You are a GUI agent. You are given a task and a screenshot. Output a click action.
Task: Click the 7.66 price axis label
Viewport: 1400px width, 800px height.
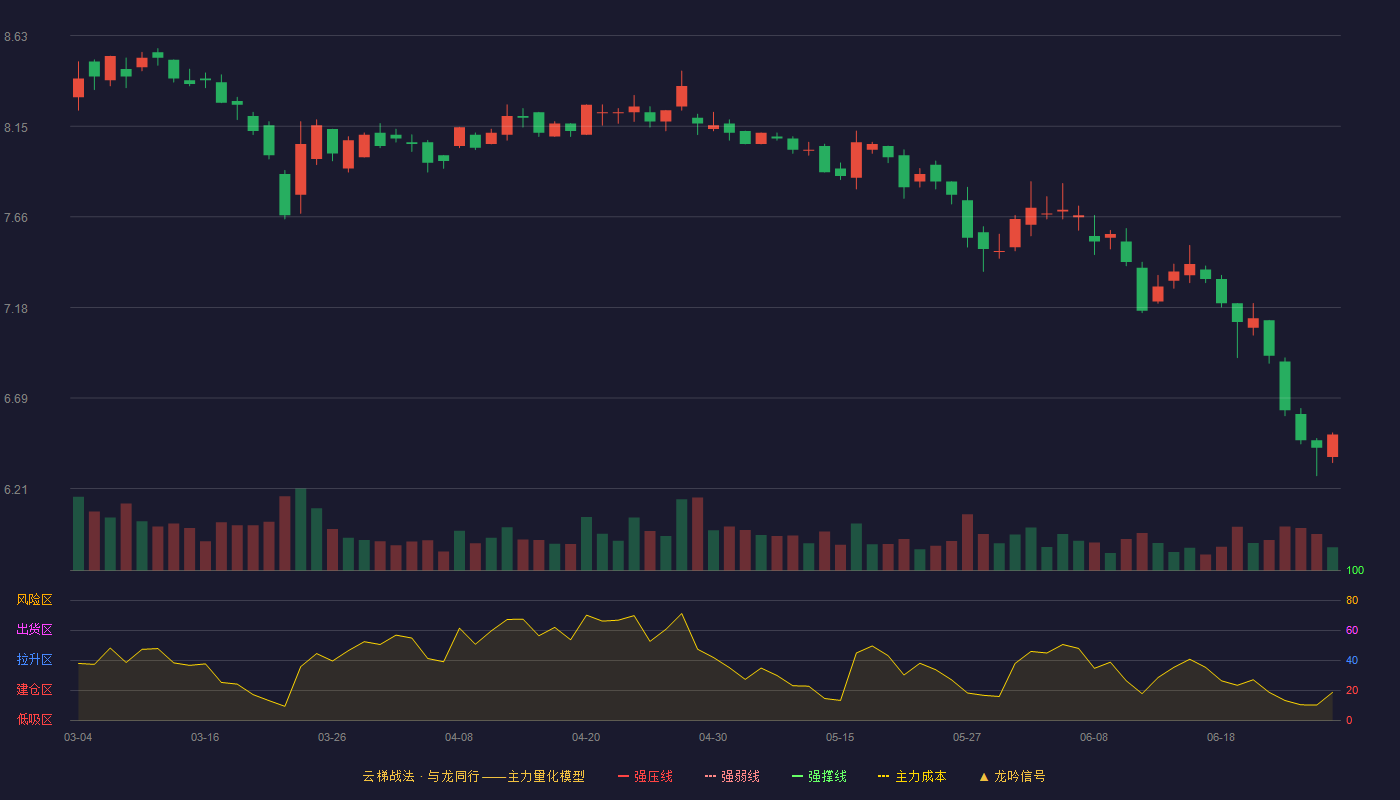tap(16, 218)
